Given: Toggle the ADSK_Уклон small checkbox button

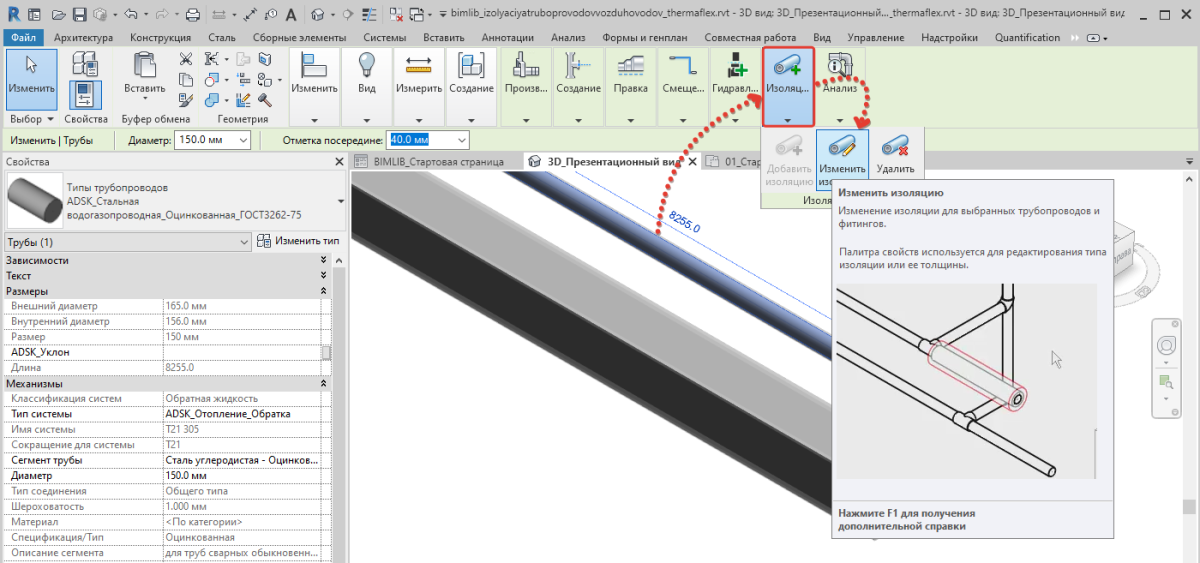Looking at the screenshot, I should coord(325,353).
